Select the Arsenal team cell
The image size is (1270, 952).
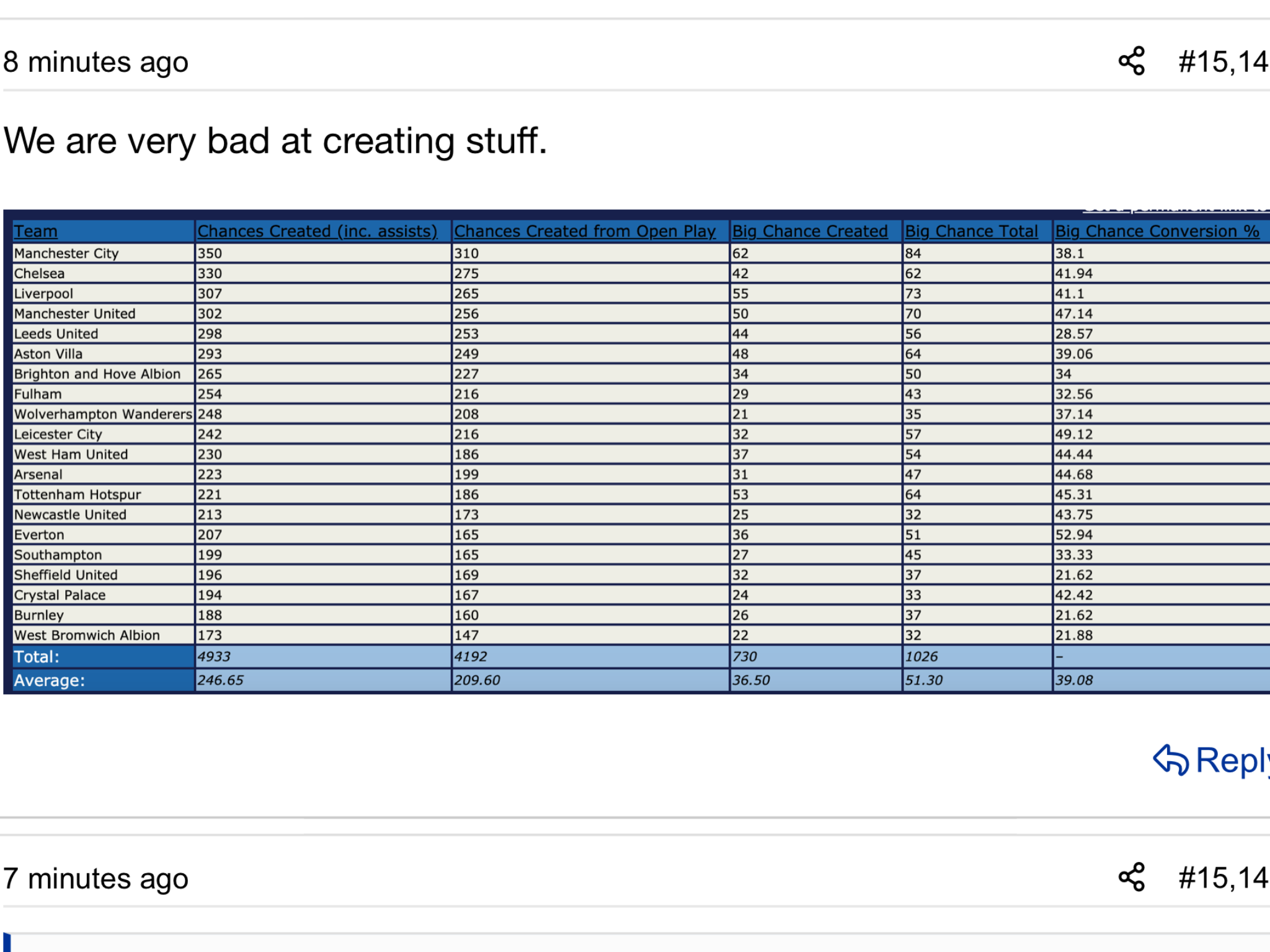click(38, 475)
